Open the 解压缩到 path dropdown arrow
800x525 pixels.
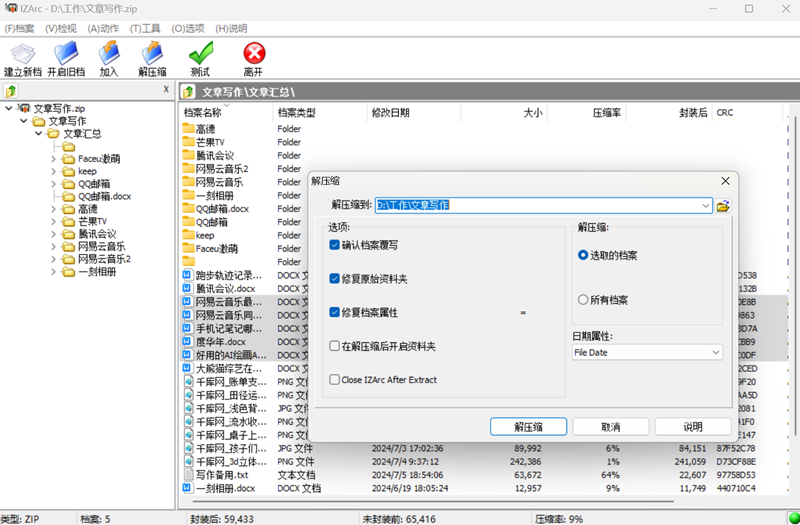click(706, 206)
